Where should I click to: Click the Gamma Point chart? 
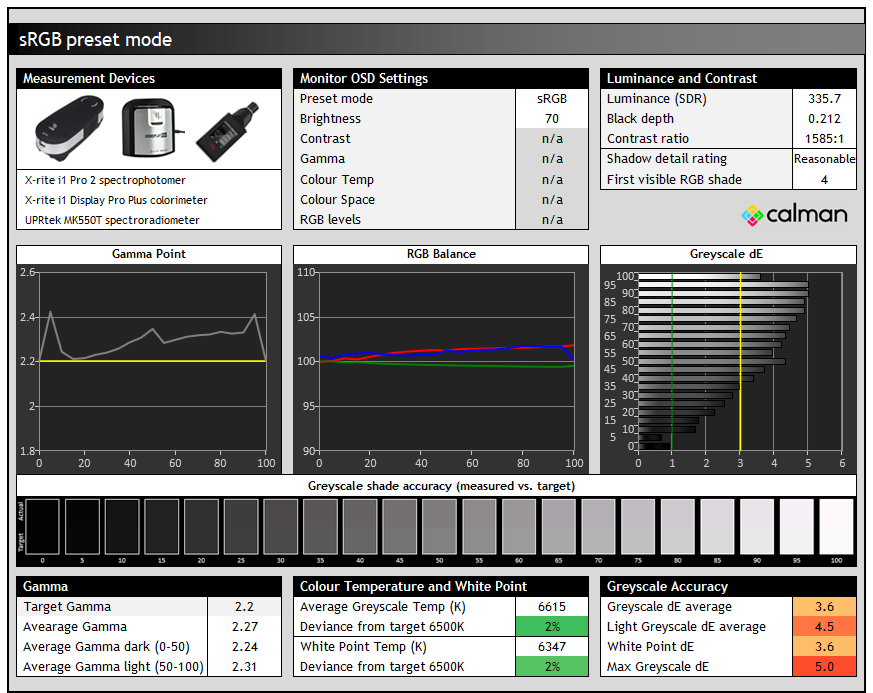[152, 360]
